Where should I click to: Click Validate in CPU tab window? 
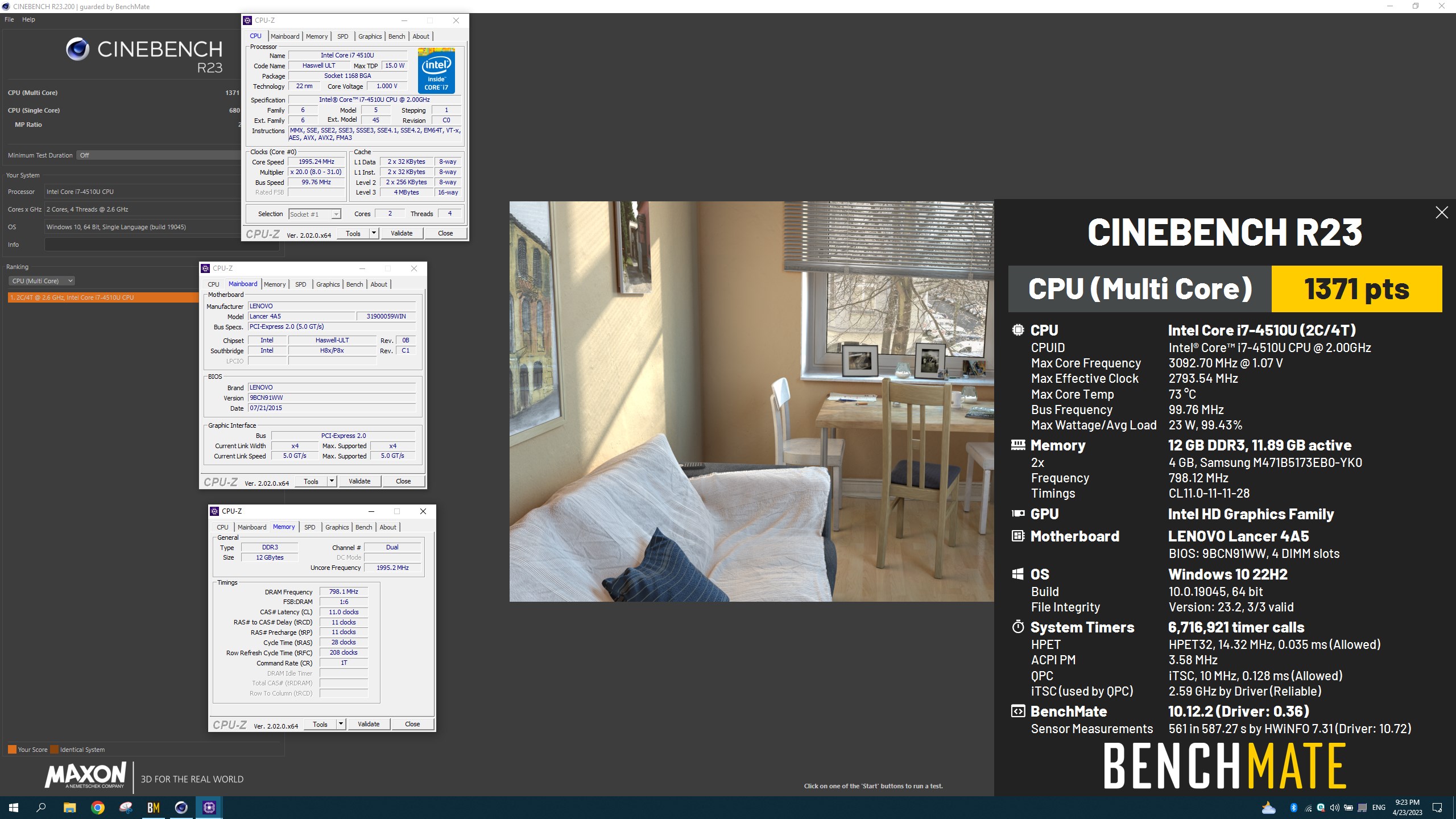tap(402, 233)
